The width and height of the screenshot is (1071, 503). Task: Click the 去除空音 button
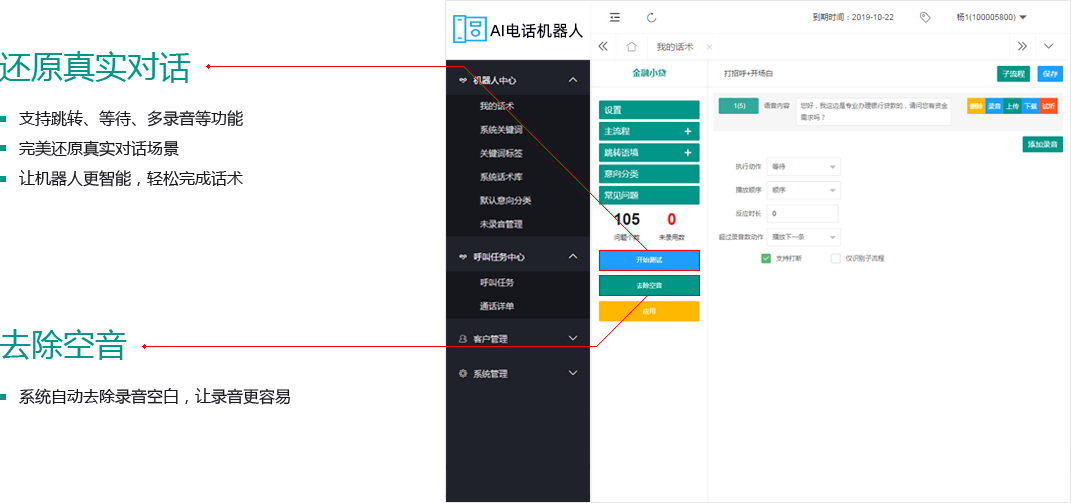[649, 286]
